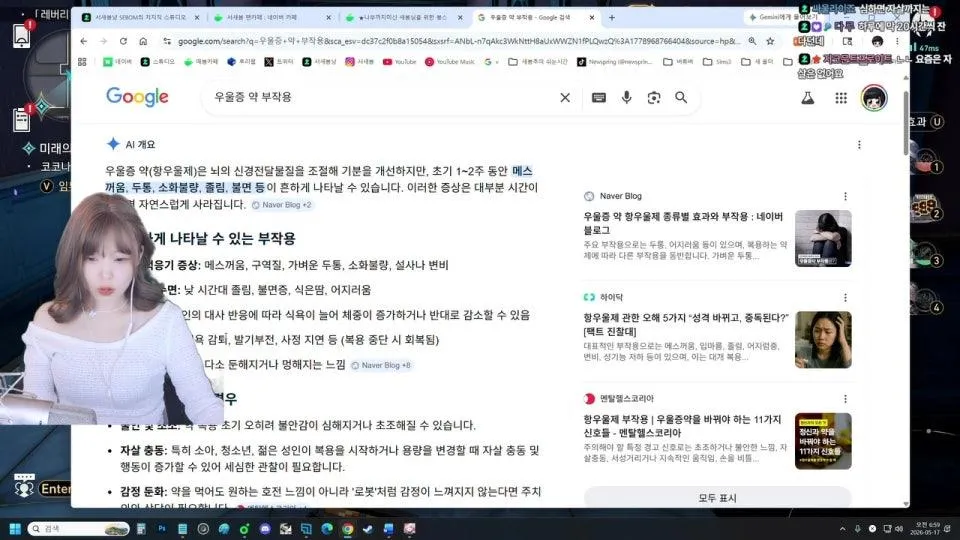Clear the Google search box text

click(x=564, y=97)
